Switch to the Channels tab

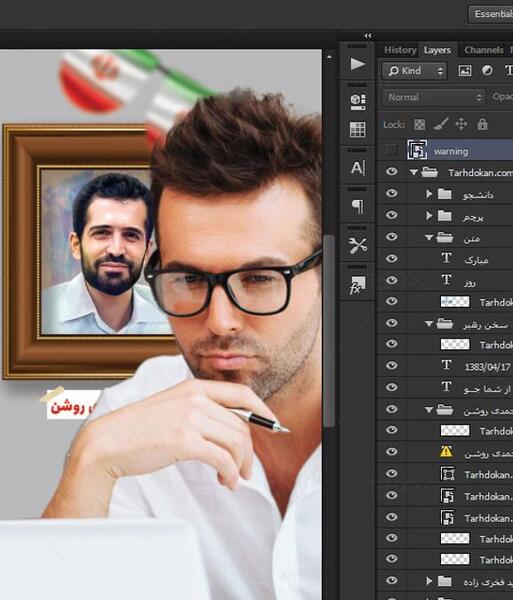coord(484,50)
